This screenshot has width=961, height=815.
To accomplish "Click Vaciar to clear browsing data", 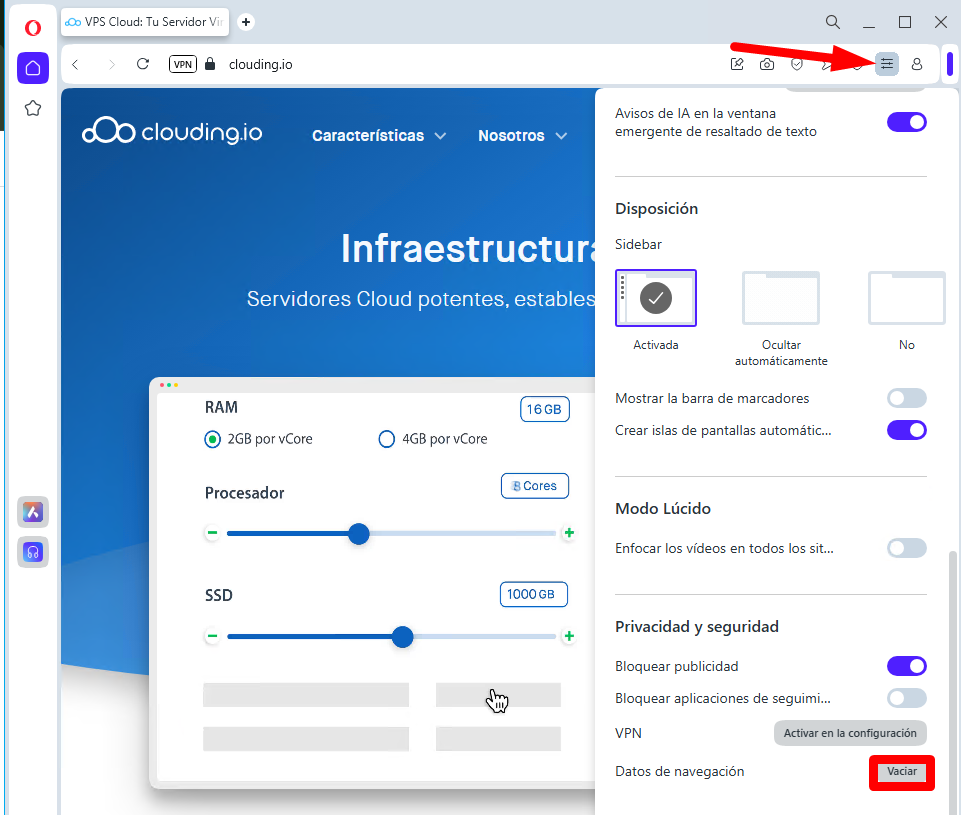I will pos(901,772).
